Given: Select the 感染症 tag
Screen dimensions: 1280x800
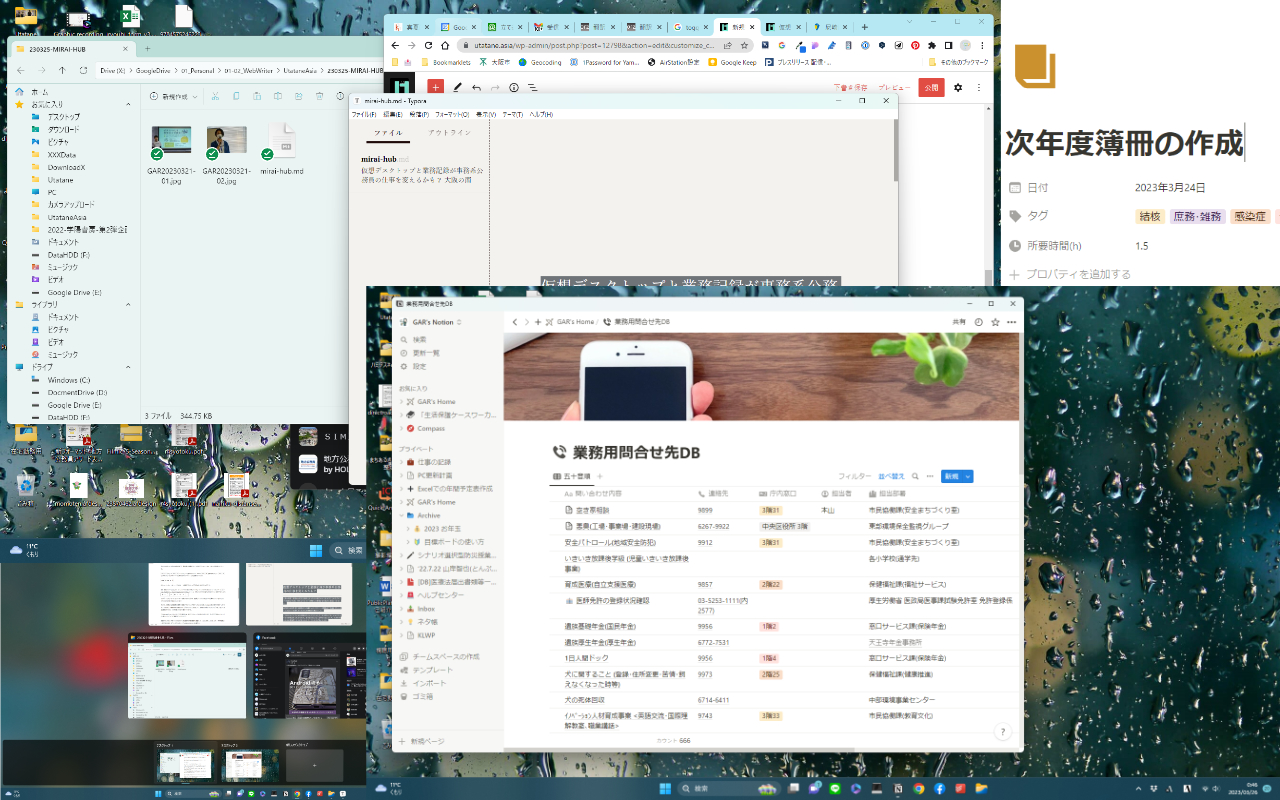Looking at the screenshot, I should 1251,216.
